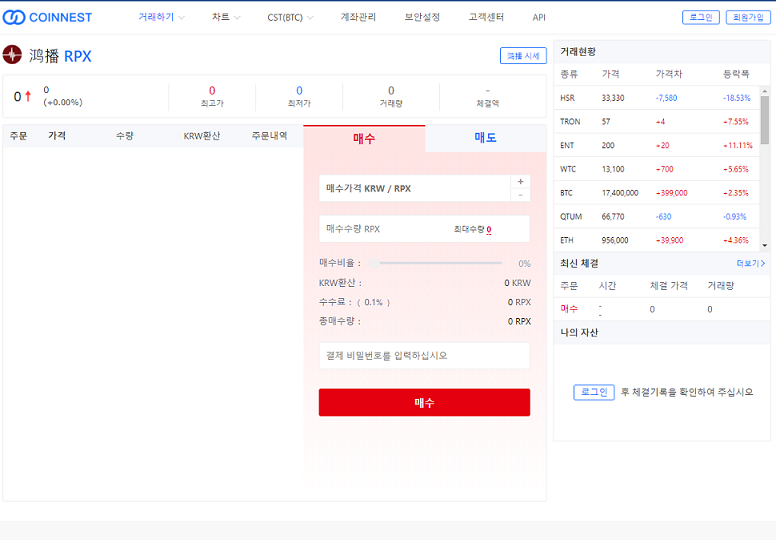Open the 거래하기 dropdown menu

click(x=161, y=17)
